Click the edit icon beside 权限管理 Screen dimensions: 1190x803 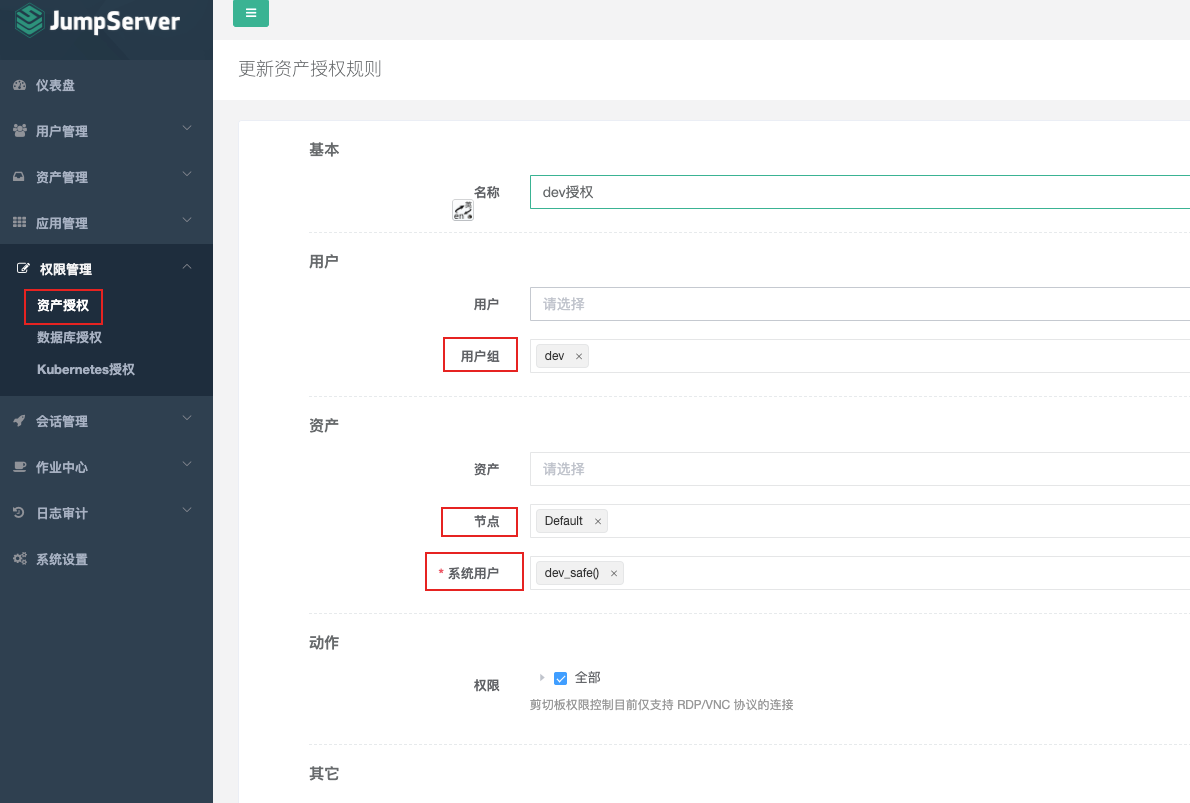click(23, 268)
